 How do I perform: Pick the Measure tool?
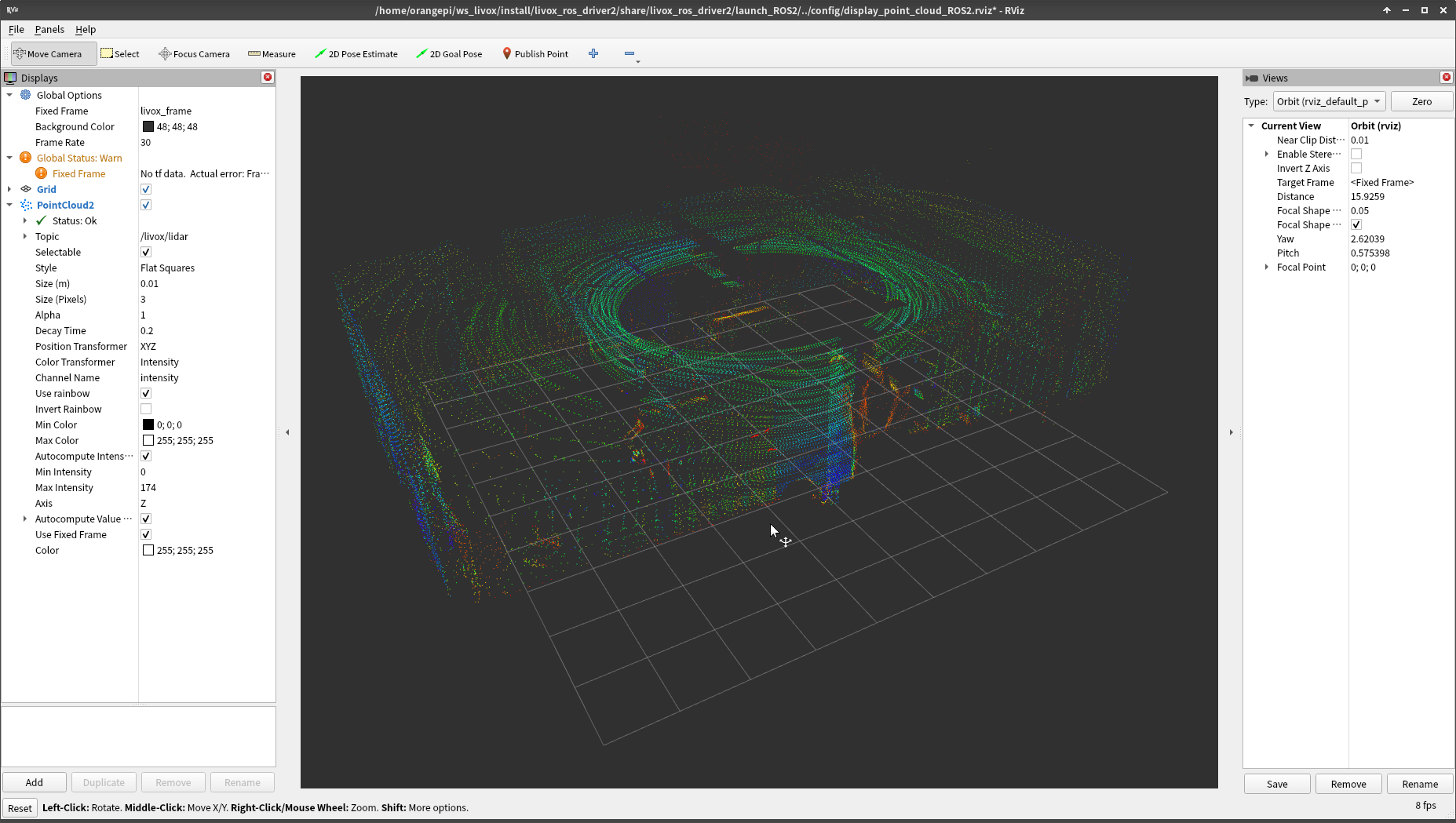[272, 54]
